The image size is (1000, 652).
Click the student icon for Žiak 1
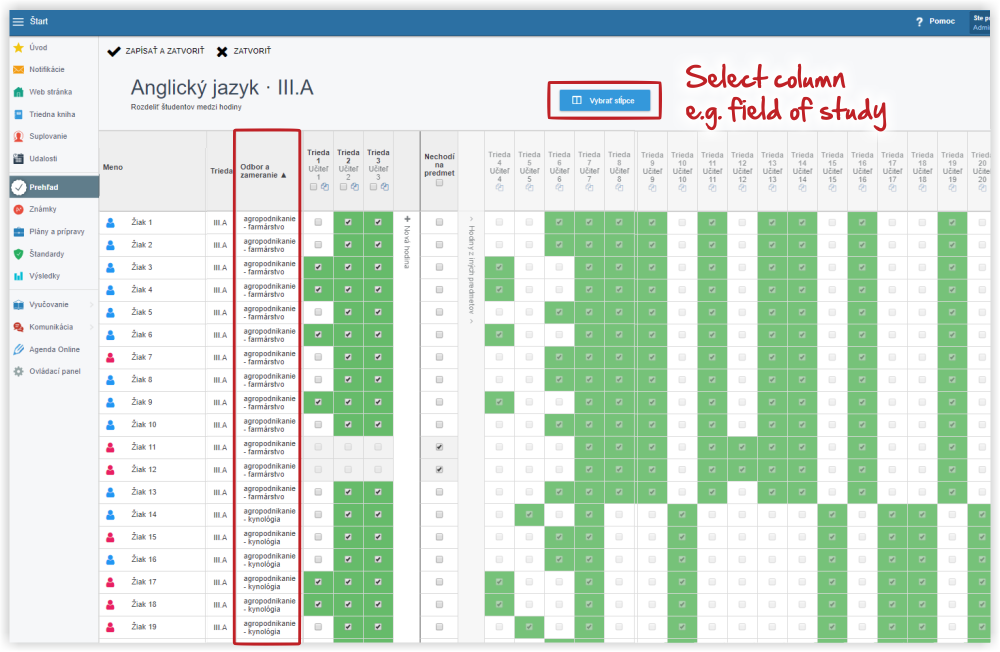(110, 223)
